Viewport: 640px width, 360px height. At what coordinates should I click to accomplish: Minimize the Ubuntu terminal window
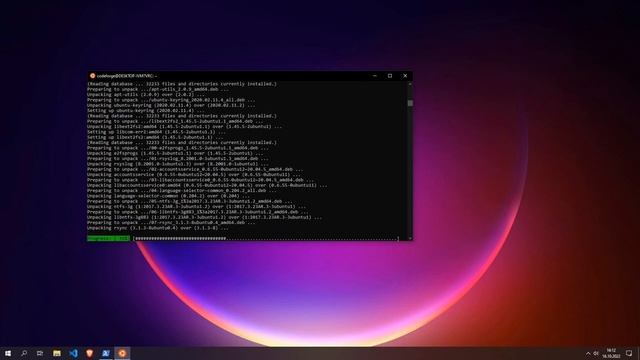pyautogui.click(x=375, y=76)
